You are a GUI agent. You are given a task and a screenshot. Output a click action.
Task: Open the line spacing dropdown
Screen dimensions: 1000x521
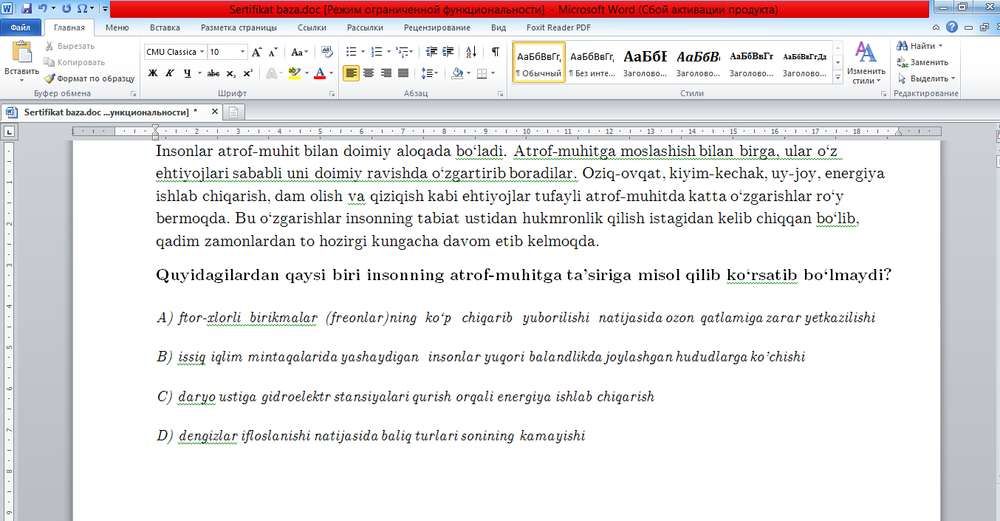point(429,73)
